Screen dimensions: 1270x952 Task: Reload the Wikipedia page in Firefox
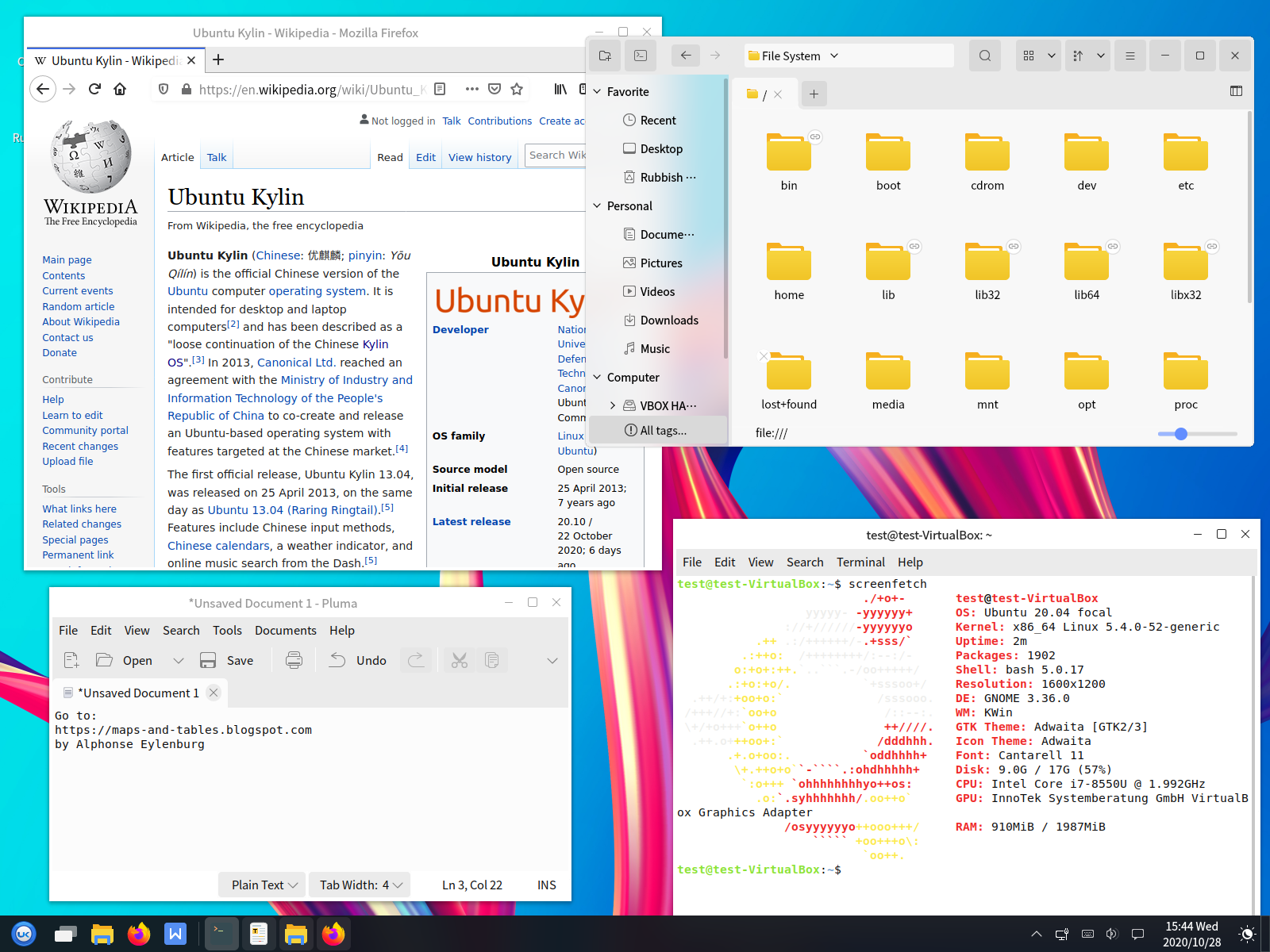(x=94, y=89)
